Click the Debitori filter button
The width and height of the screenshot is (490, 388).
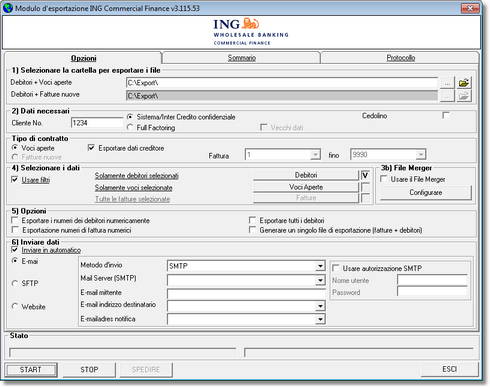pyautogui.click(x=306, y=175)
